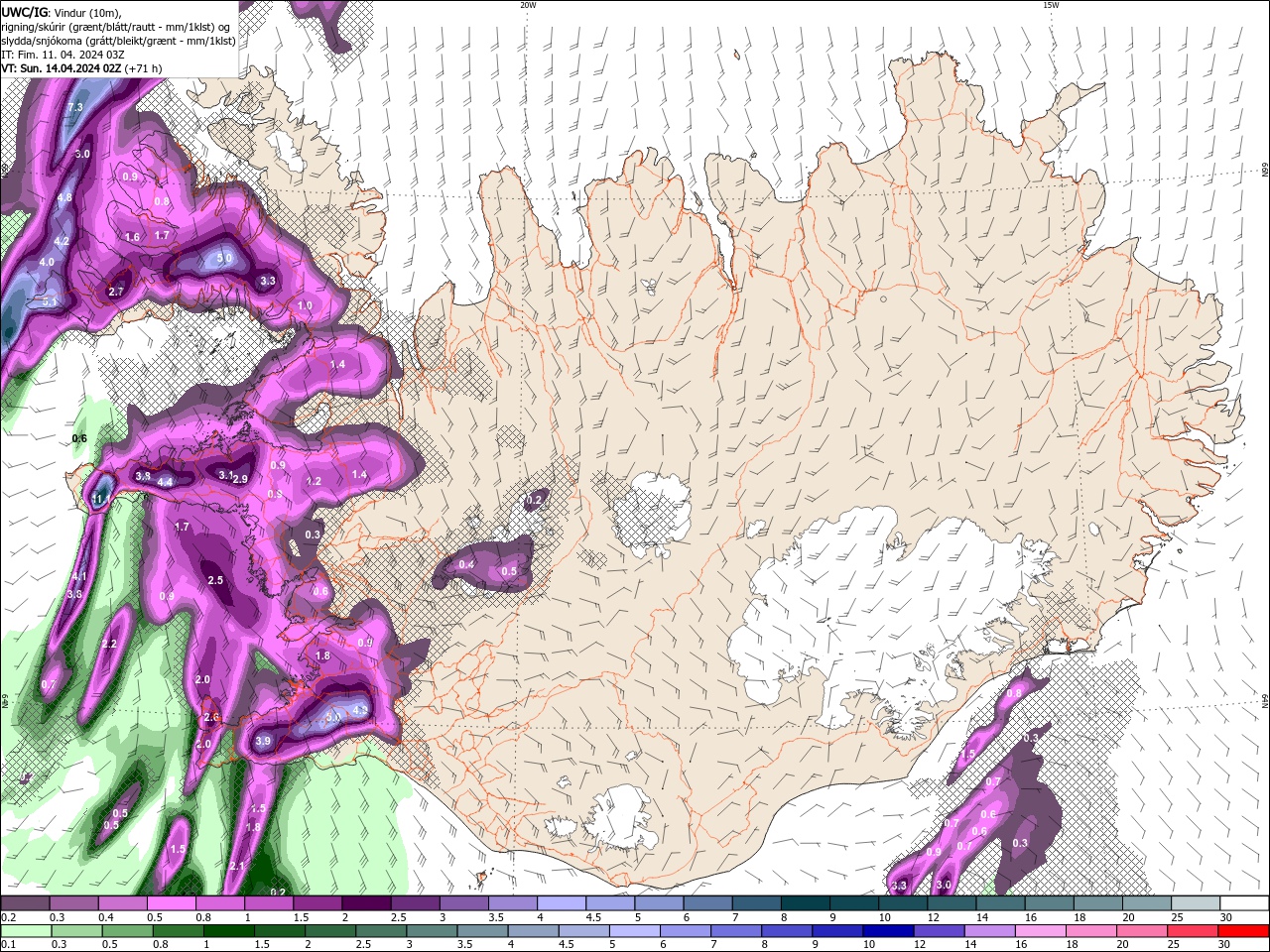Click dark blue swatch at 10 in lower legend
This screenshot has height=952, width=1270.
coord(886,931)
